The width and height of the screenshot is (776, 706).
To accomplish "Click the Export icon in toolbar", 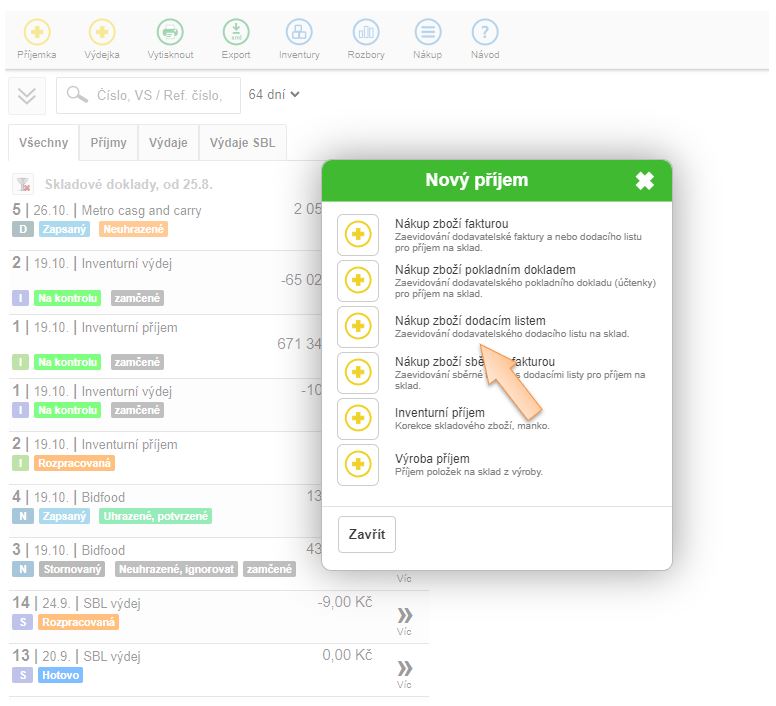I will (236, 33).
